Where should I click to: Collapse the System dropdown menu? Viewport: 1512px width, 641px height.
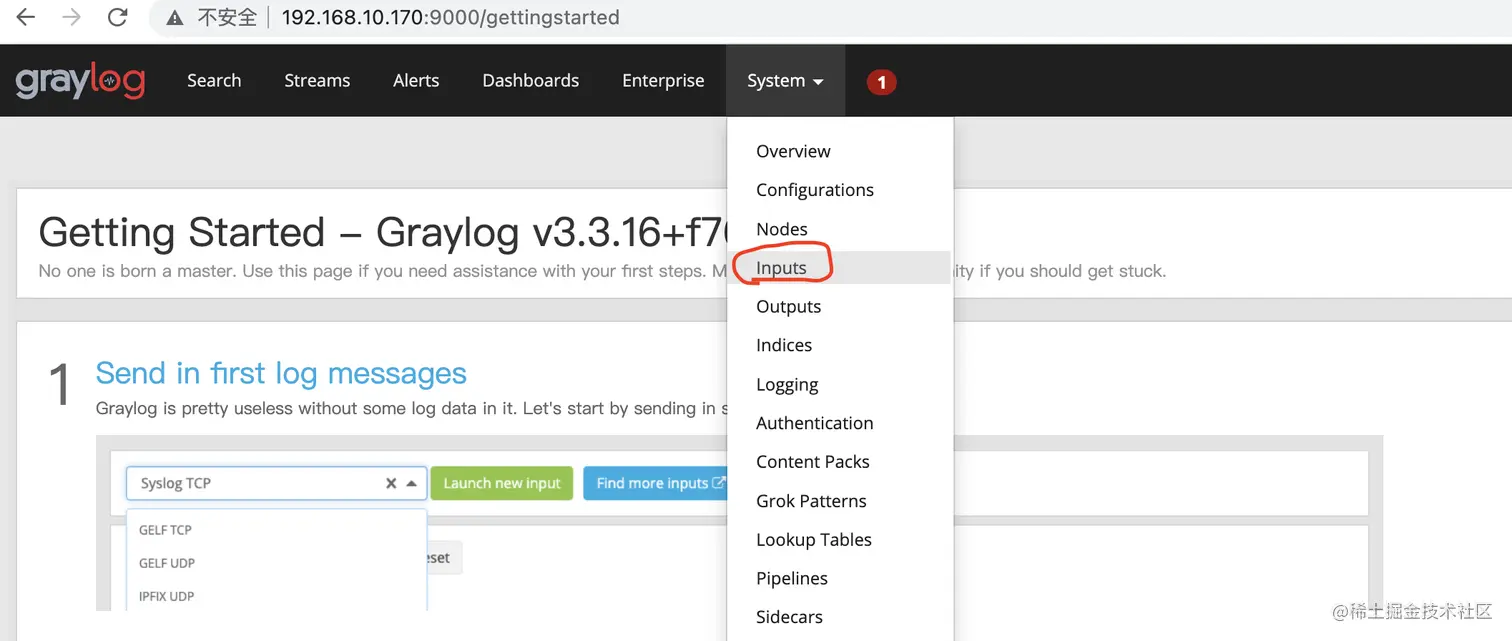click(x=785, y=81)
